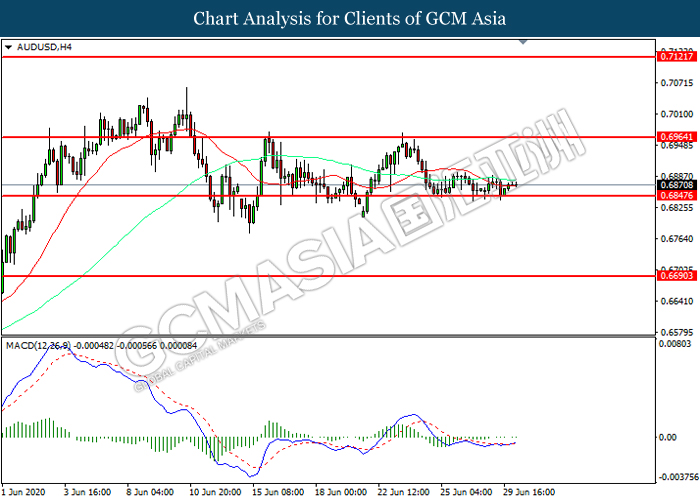Click the AUDUSD,H4 chart title

[x=44, y=47]
